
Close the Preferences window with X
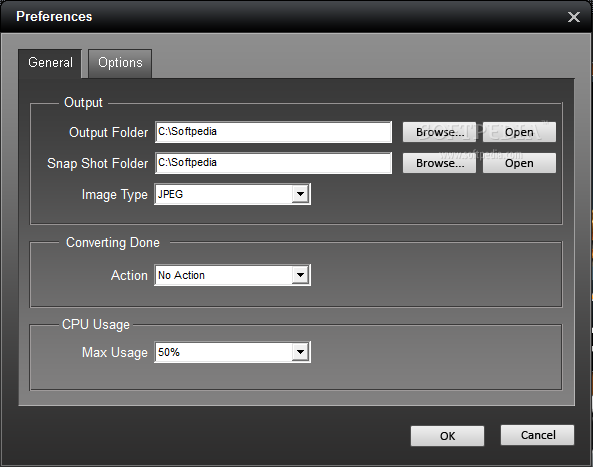coord(574,17)
